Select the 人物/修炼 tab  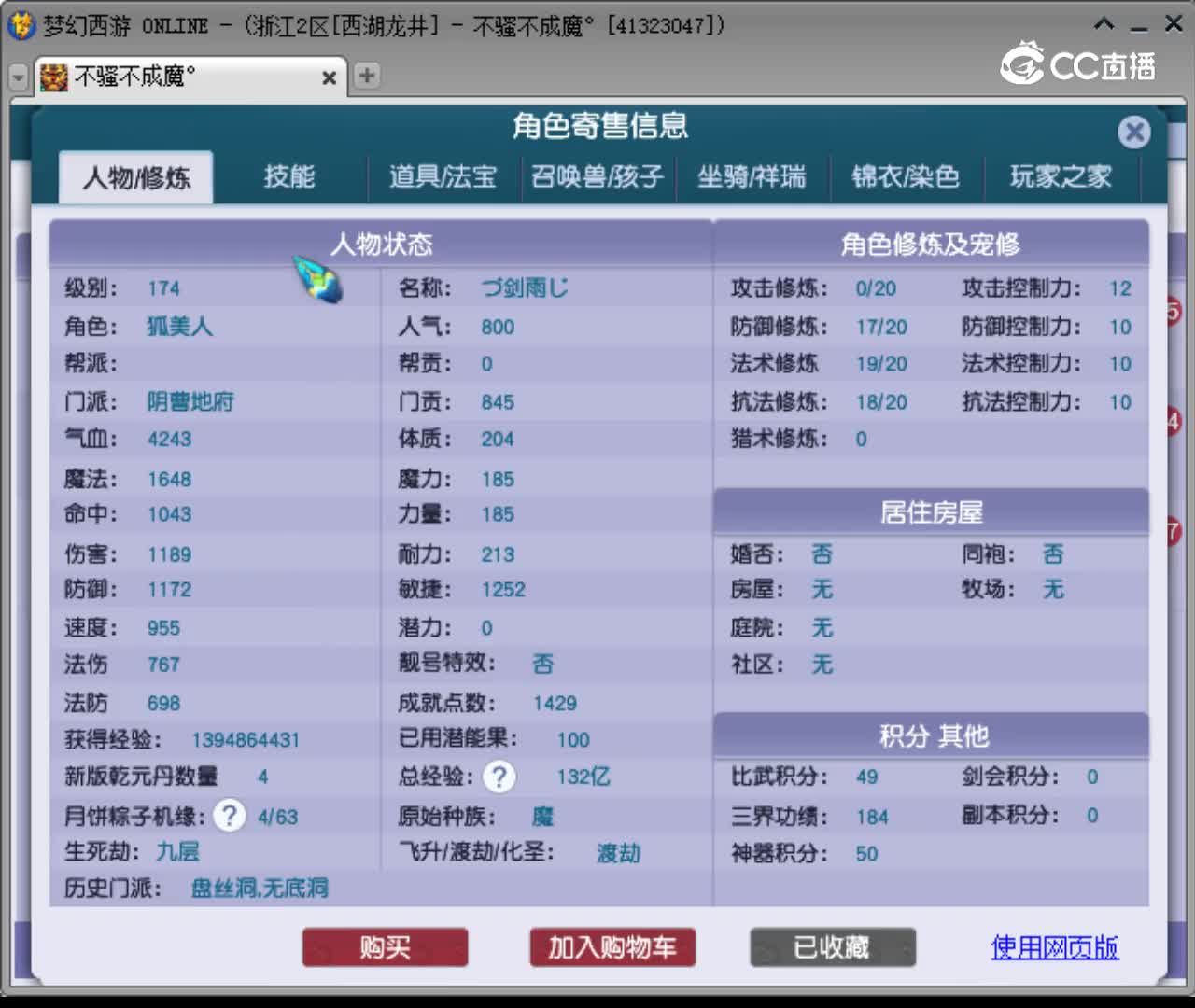point(136,177)
